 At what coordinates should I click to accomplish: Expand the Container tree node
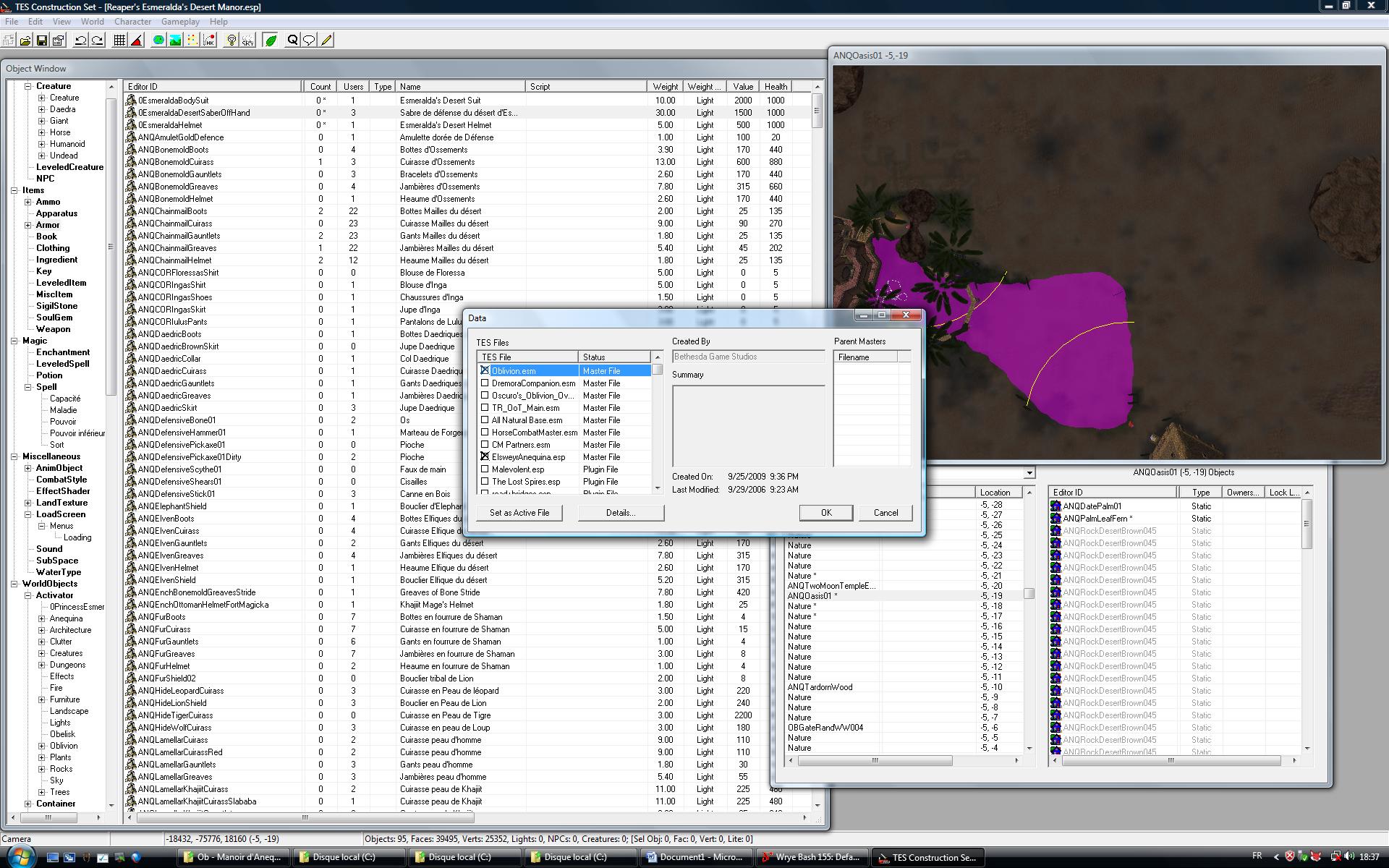pyautogui.click(x=28, y=804)
